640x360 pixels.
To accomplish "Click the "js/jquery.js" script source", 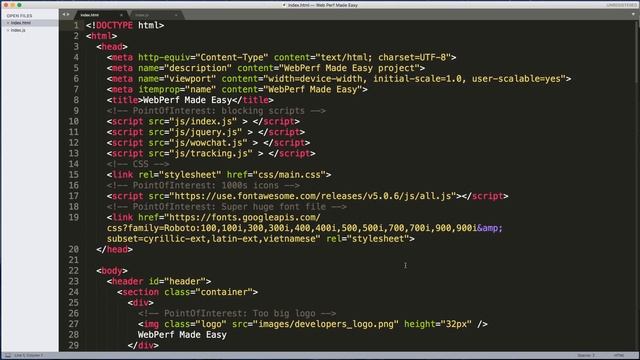I will tap(205, 132).
